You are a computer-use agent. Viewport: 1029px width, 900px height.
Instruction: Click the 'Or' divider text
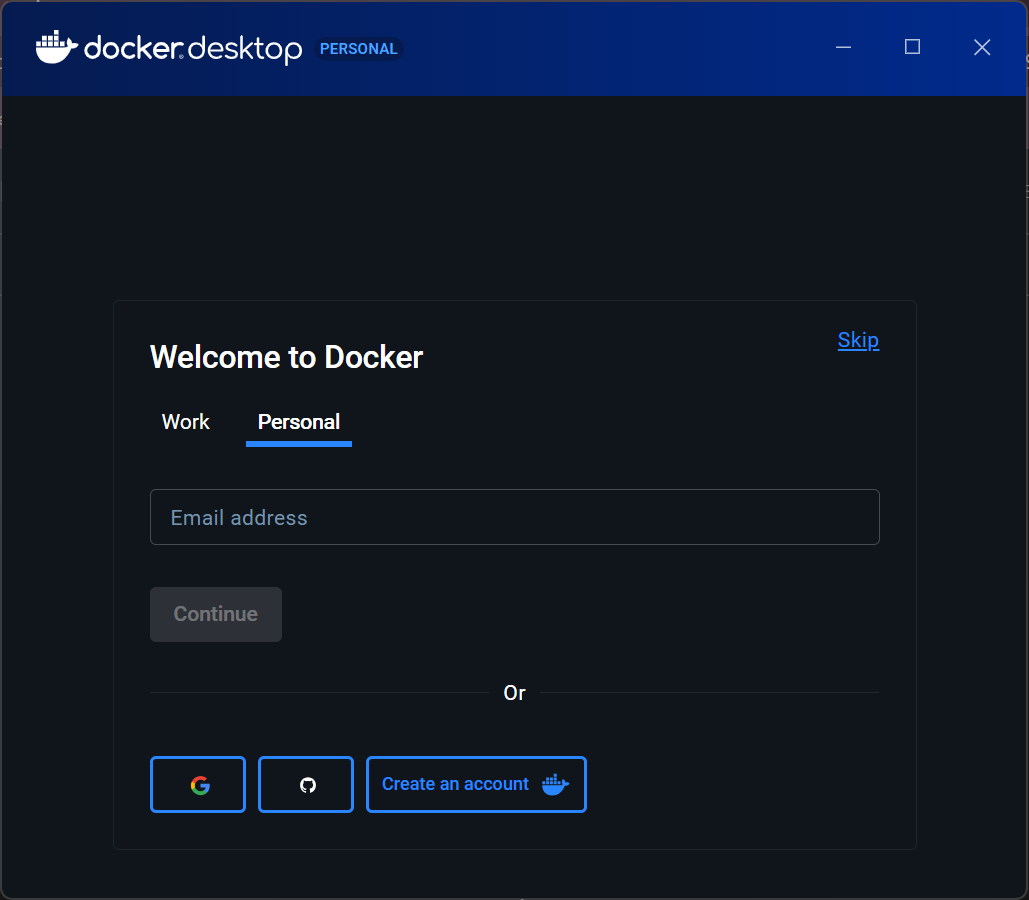pyautogui.click(x=514, y=693)
